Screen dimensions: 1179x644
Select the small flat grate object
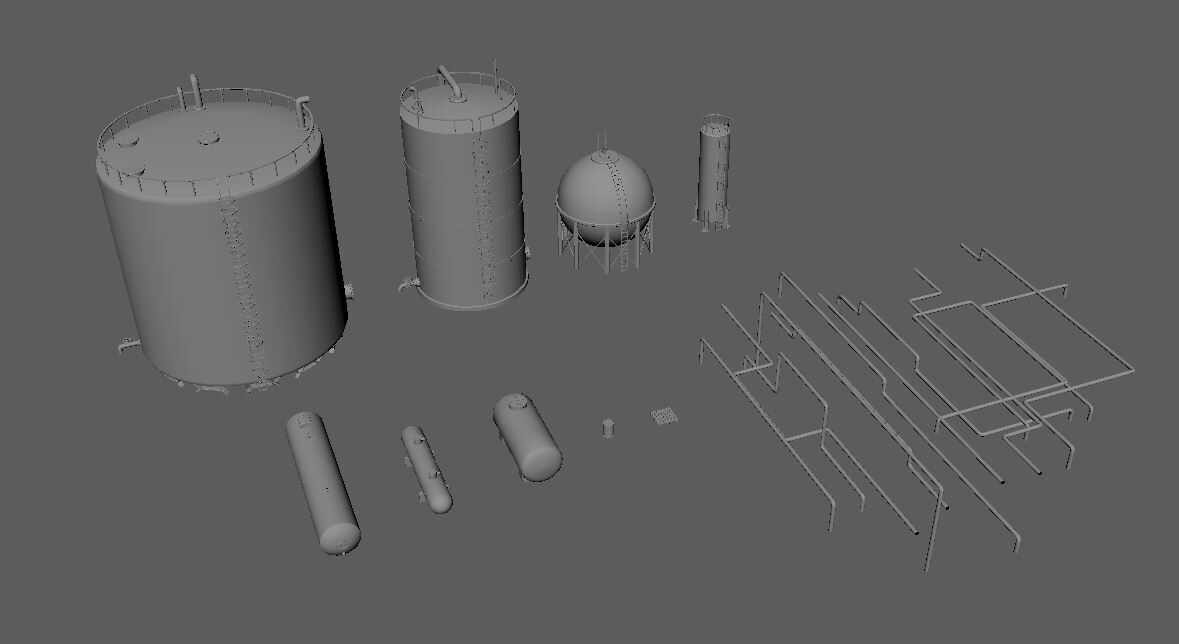coord(664,415)
